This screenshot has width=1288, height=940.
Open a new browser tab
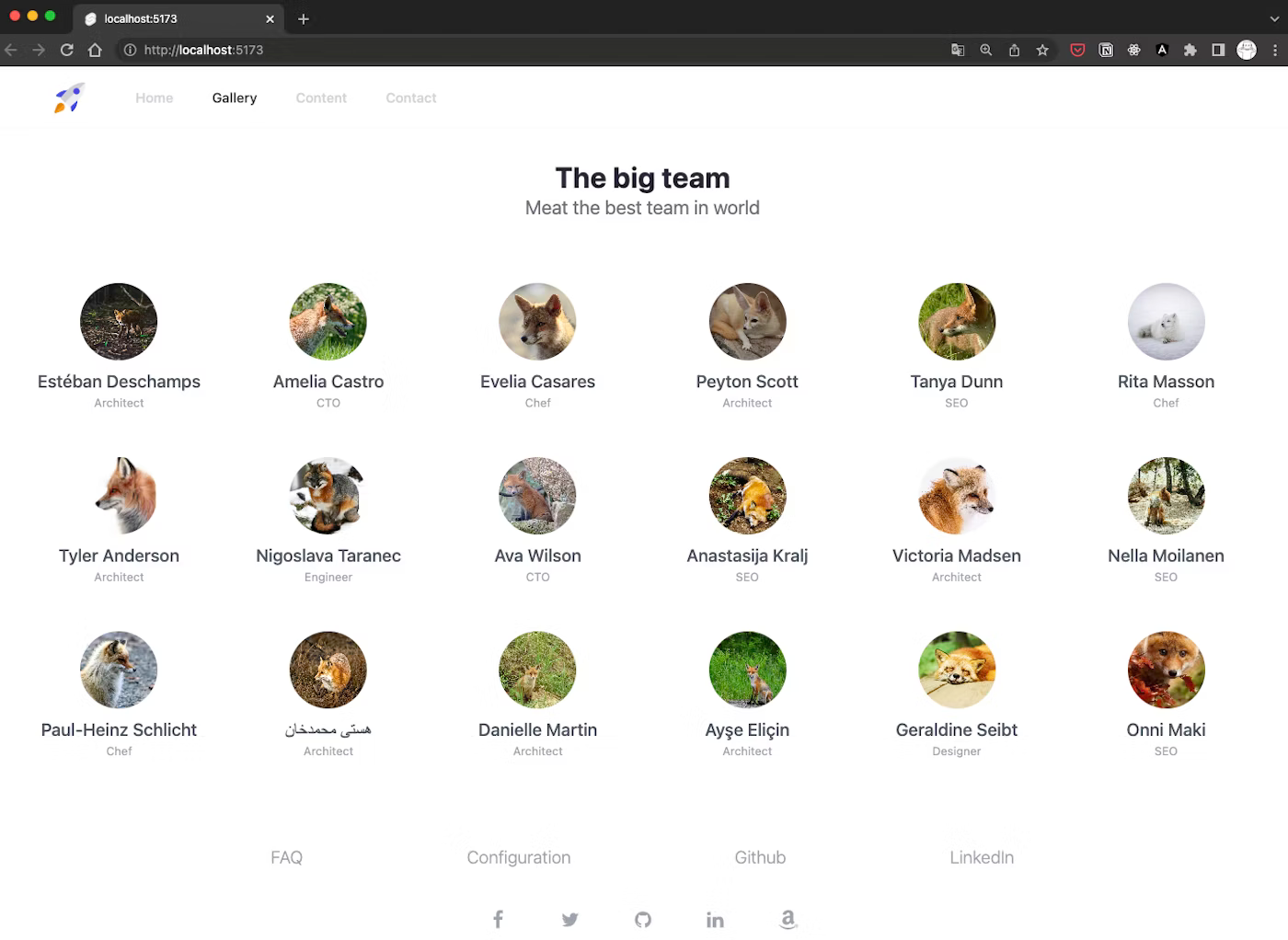304,18
